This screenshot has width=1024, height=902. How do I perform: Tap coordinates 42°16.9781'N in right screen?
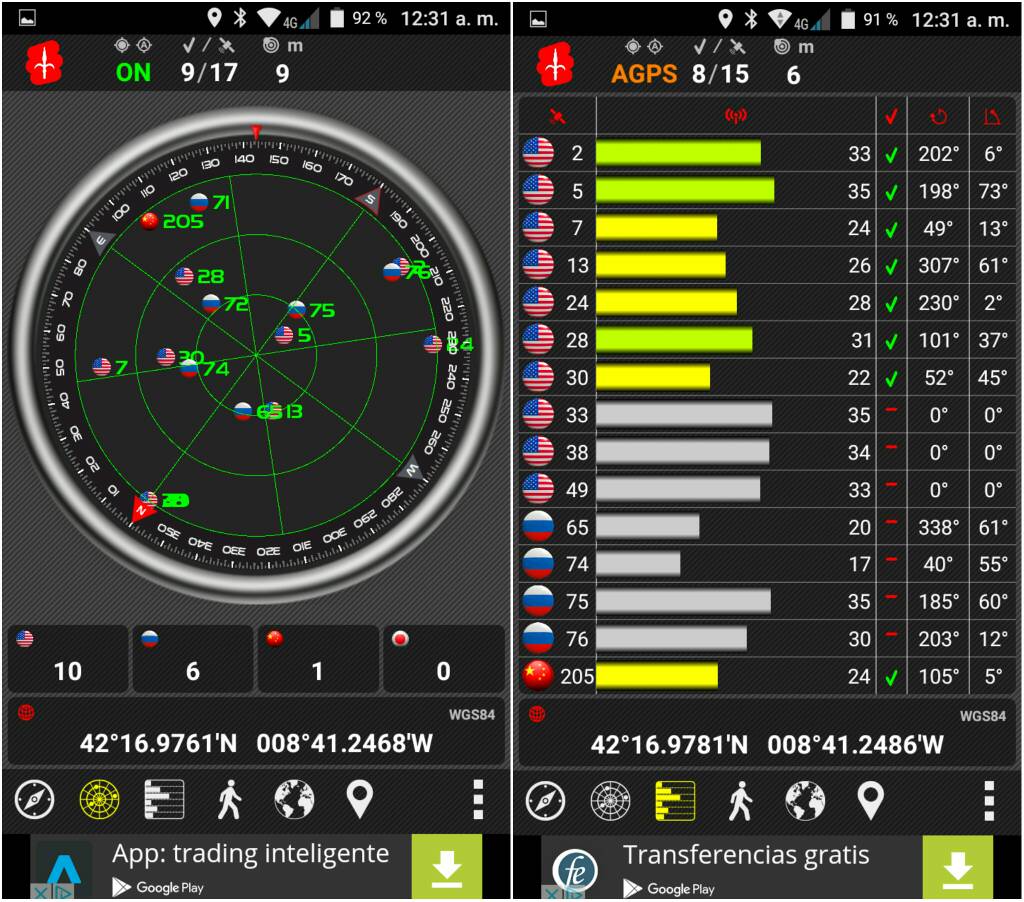[669, 745]
